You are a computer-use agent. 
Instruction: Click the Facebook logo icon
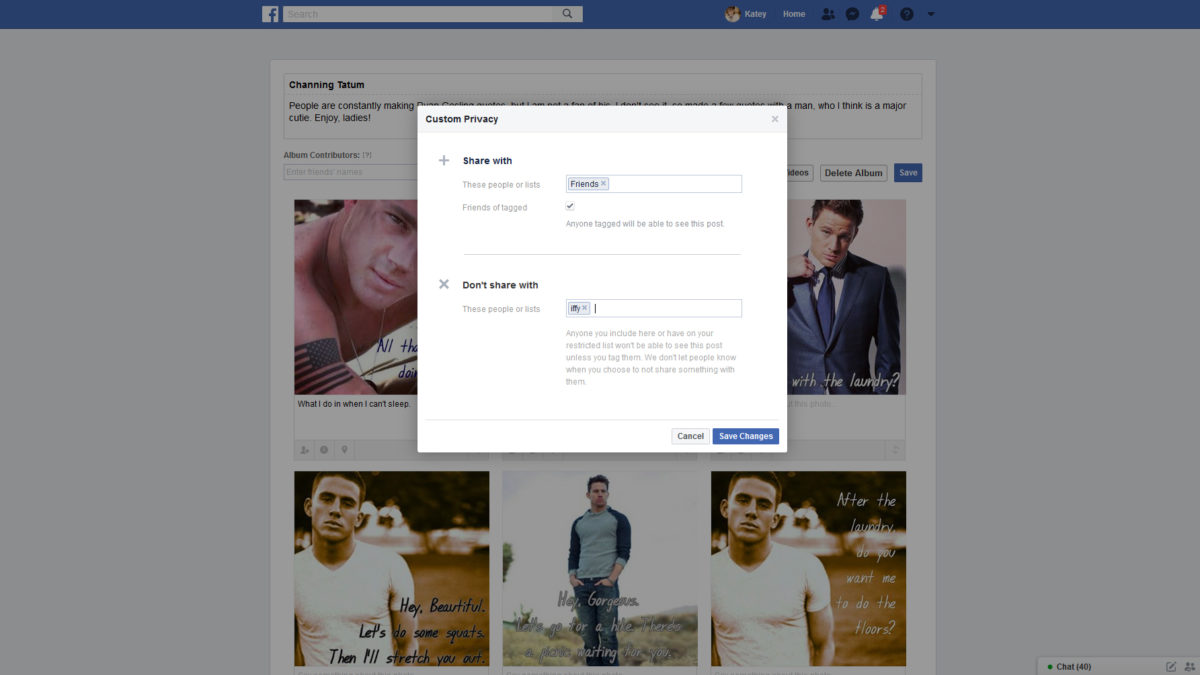[x=270, y=14]
